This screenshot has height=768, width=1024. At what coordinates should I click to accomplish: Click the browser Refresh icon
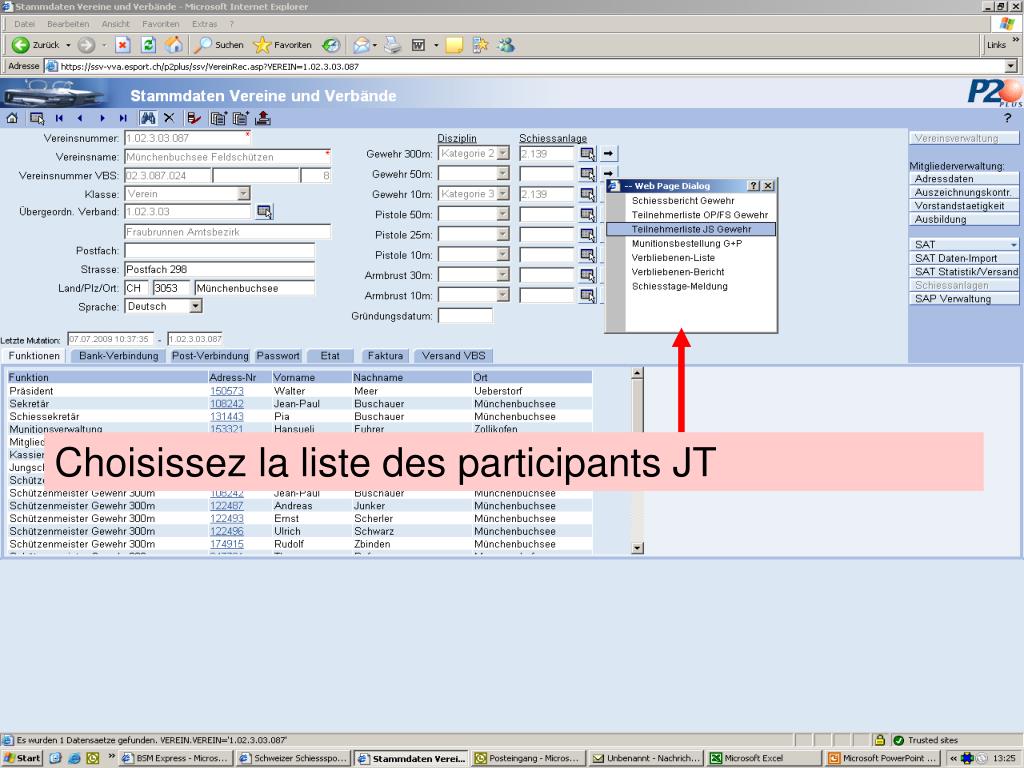[148, 45]
